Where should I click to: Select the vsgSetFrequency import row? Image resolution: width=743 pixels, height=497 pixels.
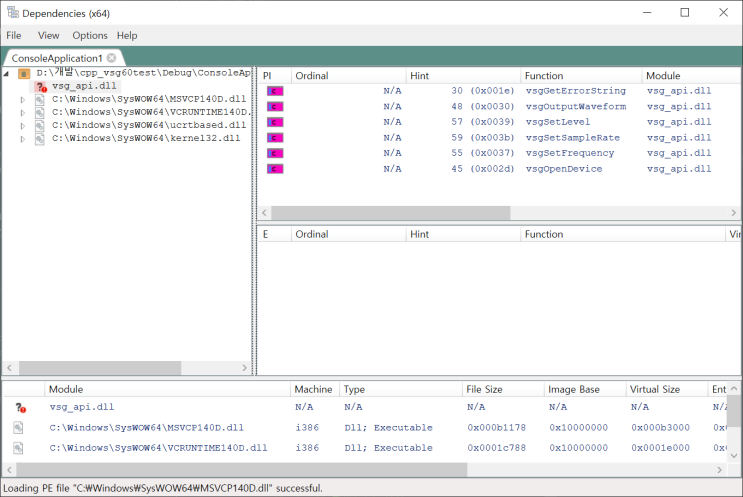pyautogui.click(x=572, y=153)
